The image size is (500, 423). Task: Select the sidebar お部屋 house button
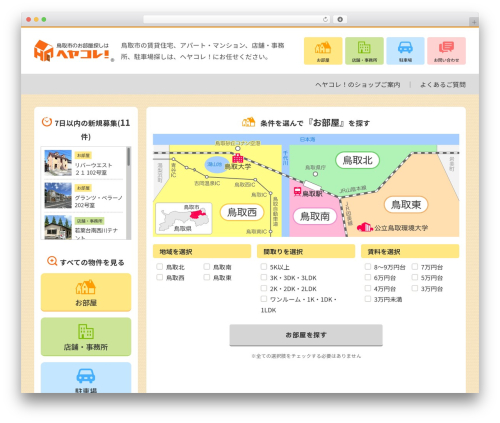pyautogui.click(x=86, y=292)
